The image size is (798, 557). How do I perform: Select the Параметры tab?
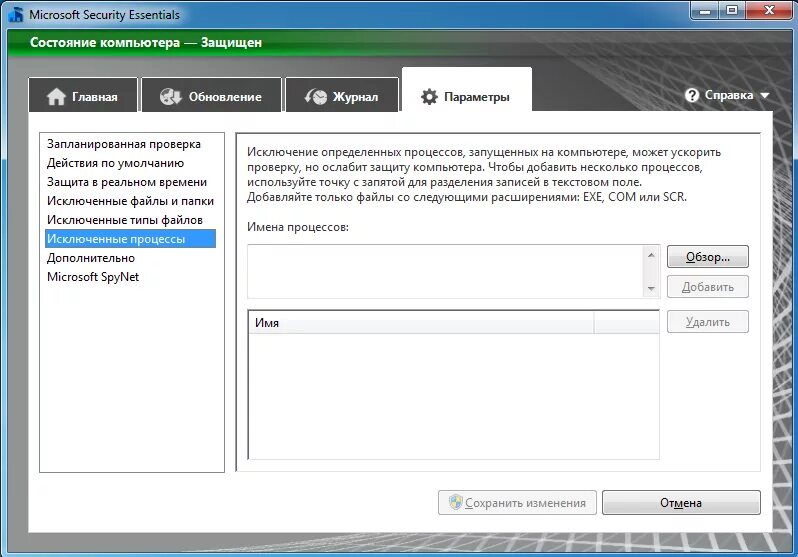pos(467,90)
